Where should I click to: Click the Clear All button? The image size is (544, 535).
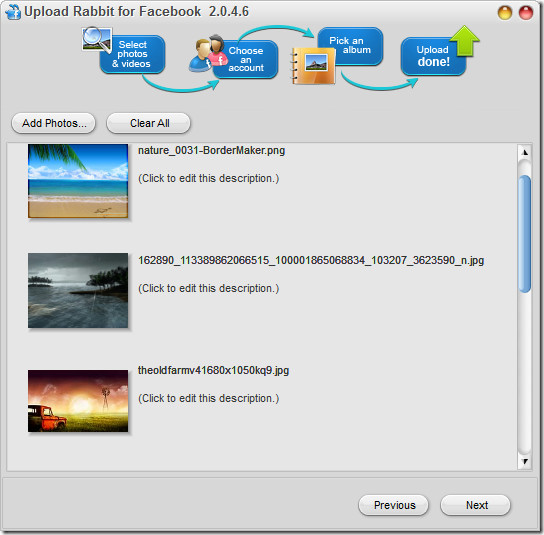pyautogui.click(x=148, y=123)
